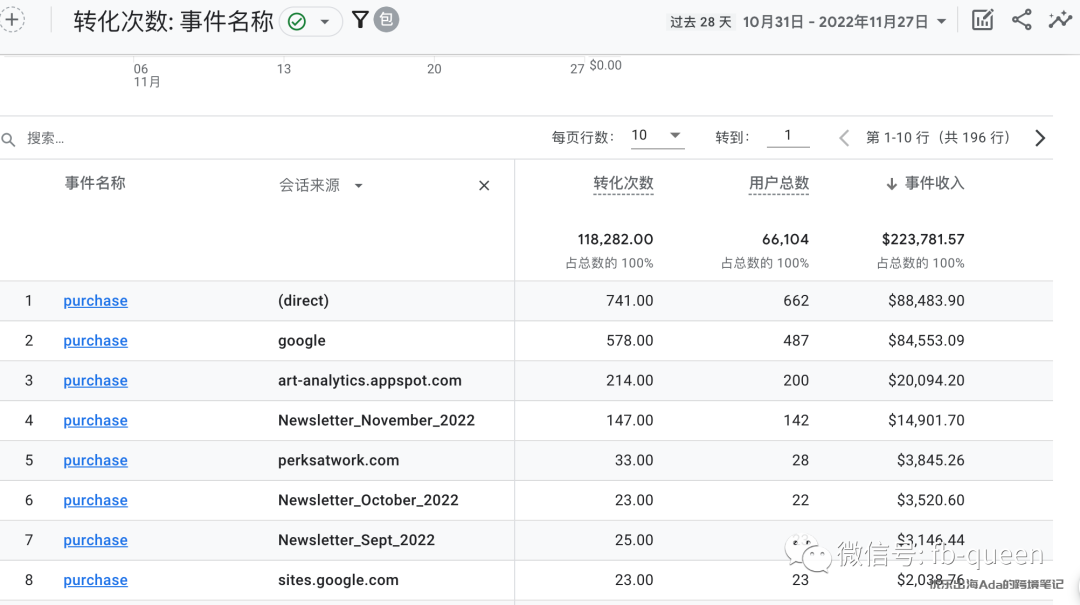Click the (direct) source cell

303,301
